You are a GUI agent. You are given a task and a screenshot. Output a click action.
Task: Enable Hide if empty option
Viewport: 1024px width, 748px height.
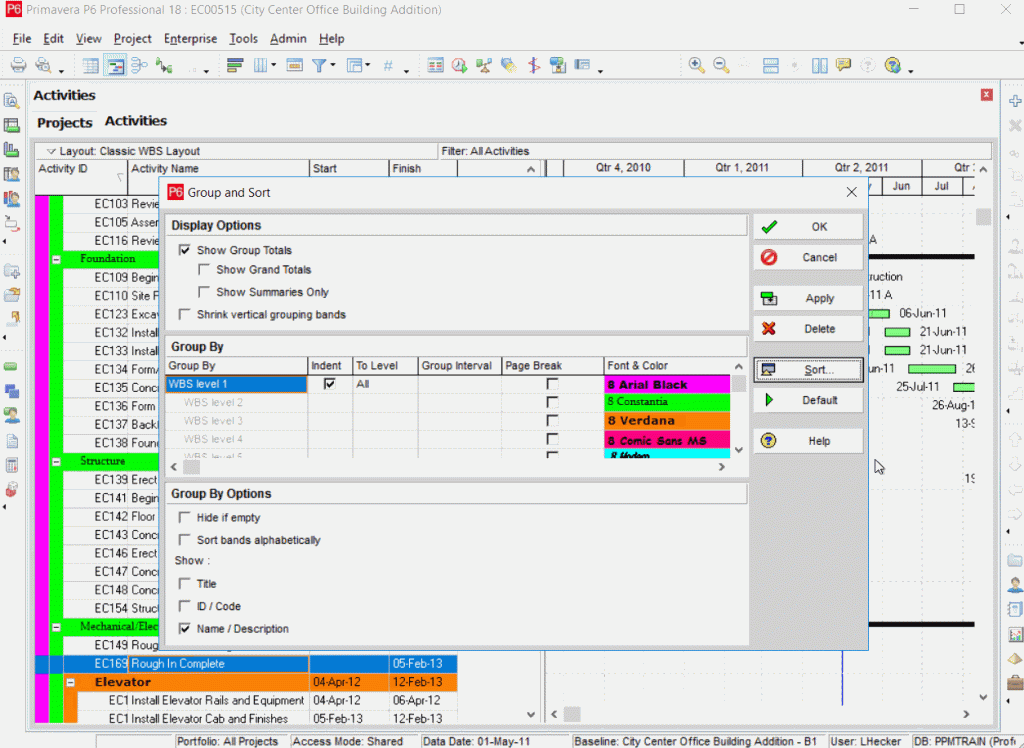pos(185,517)
